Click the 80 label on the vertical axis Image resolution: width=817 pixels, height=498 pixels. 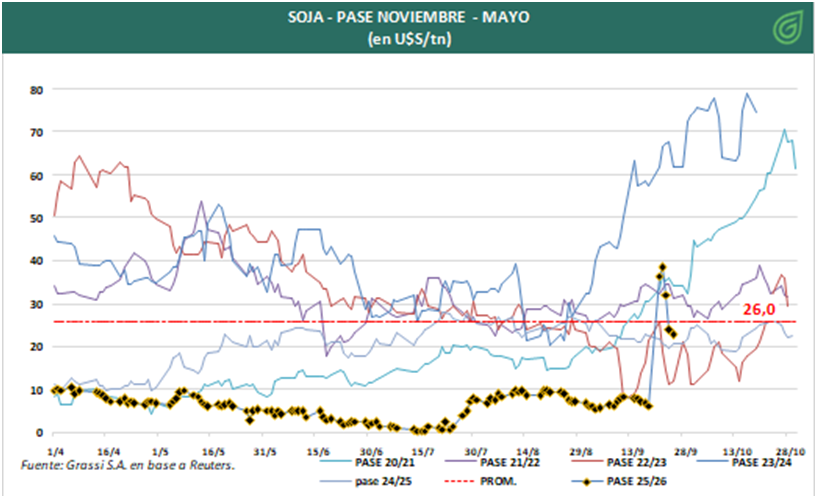(x=35, y=90)
